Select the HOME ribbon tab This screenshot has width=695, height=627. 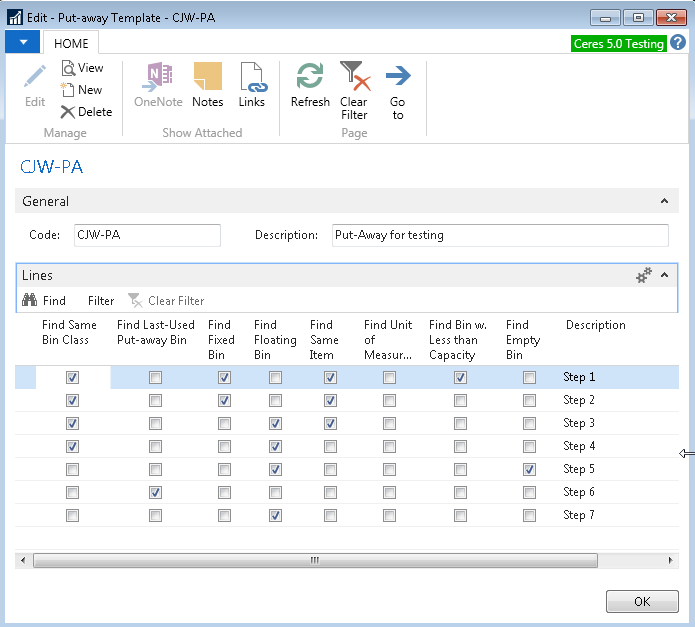pos(71,43)
